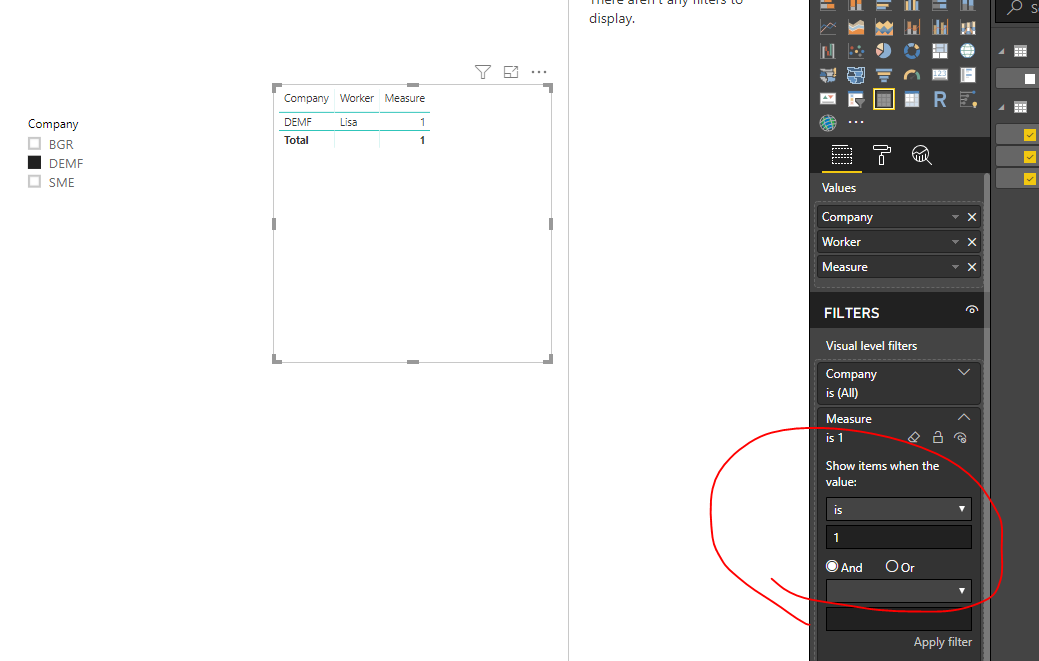The width and height of the screenshot is (1039, 661).
Task: Open import custom visual ellipsis in Visualizations
Action: pos(855,122)
